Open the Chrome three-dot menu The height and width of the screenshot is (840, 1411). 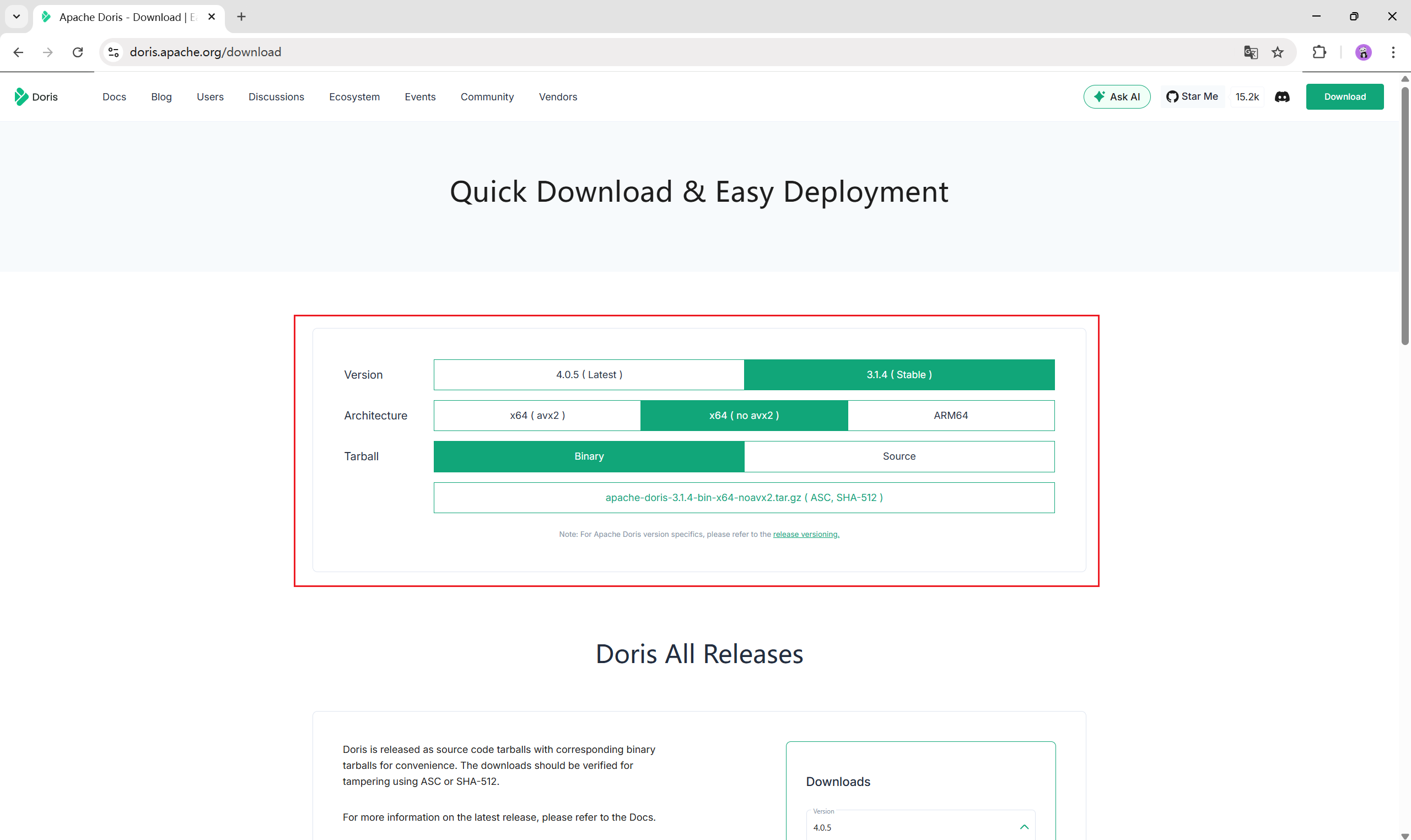pos(1393,53)
